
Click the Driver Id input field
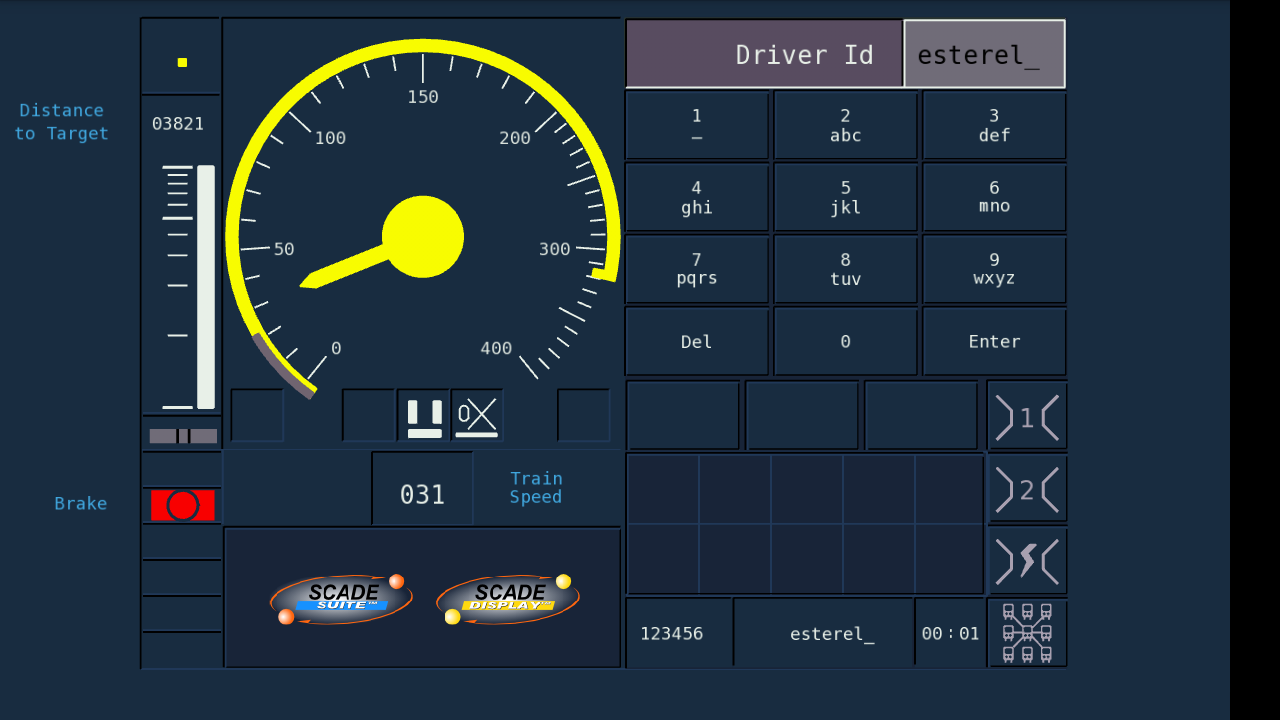tap(984, 54)
